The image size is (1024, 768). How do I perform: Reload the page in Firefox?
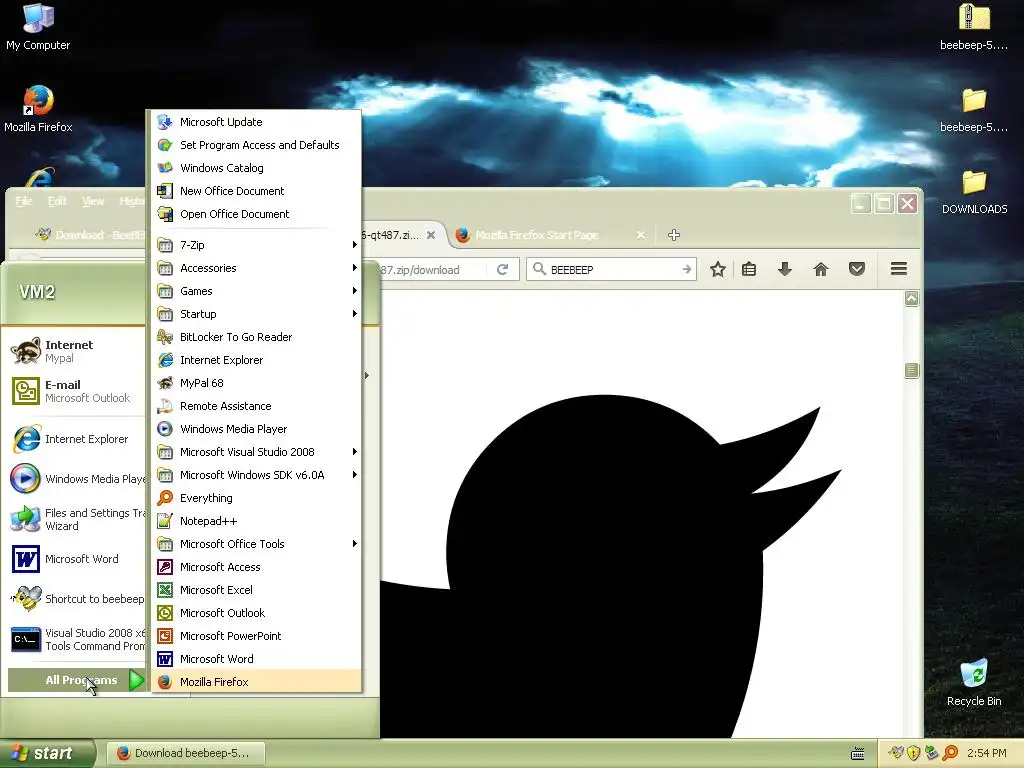point(502,269)
